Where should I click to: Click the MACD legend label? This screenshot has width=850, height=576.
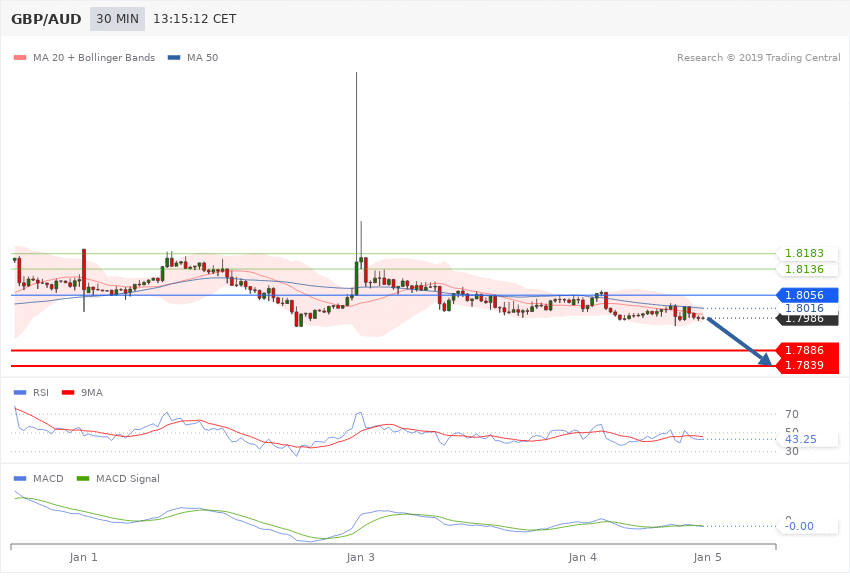tap(48, 478)
